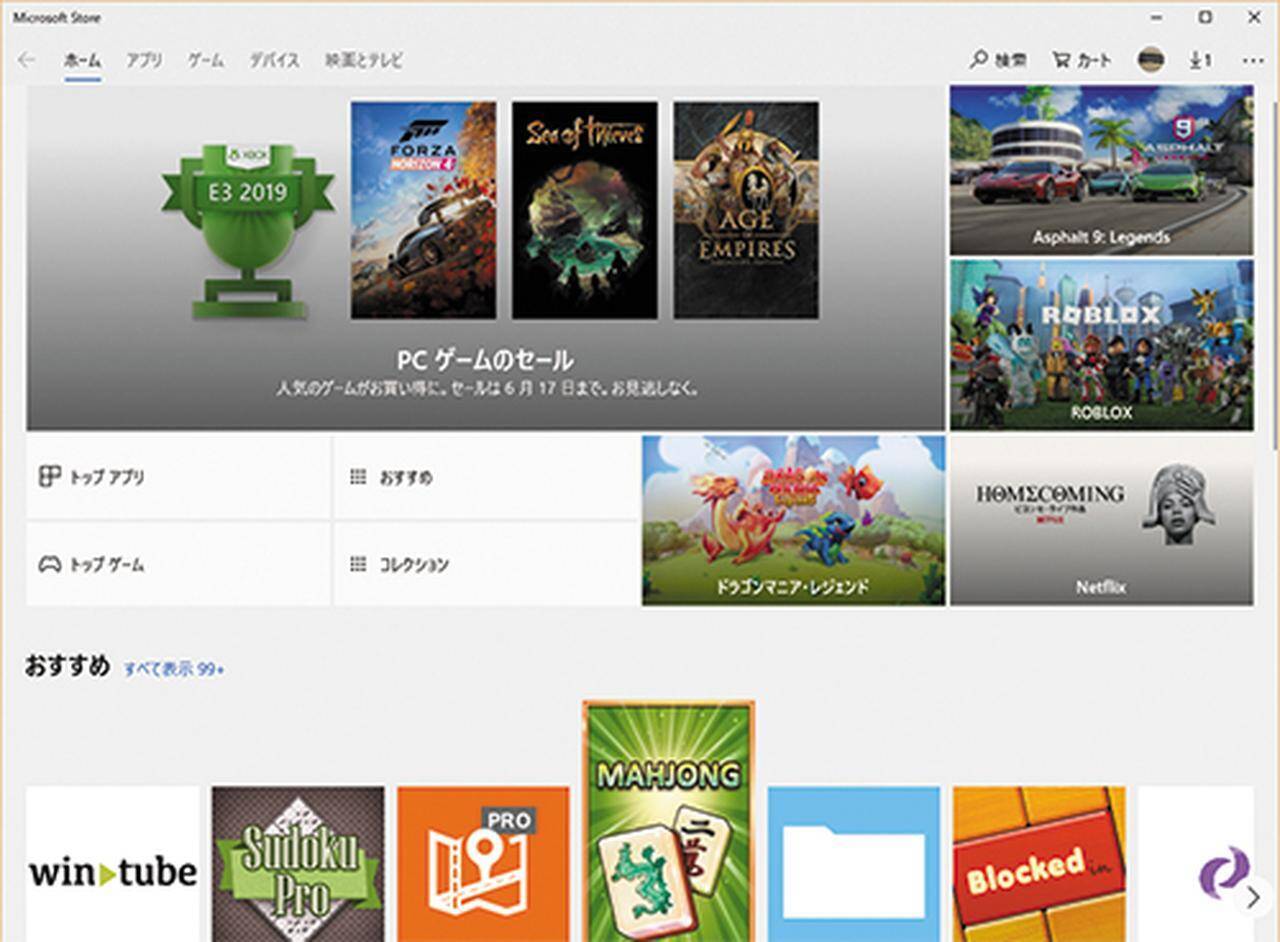The image size is (1280, 942).
Task: Open the Forza Horizon 4 cover
Action: pos(423,210)
